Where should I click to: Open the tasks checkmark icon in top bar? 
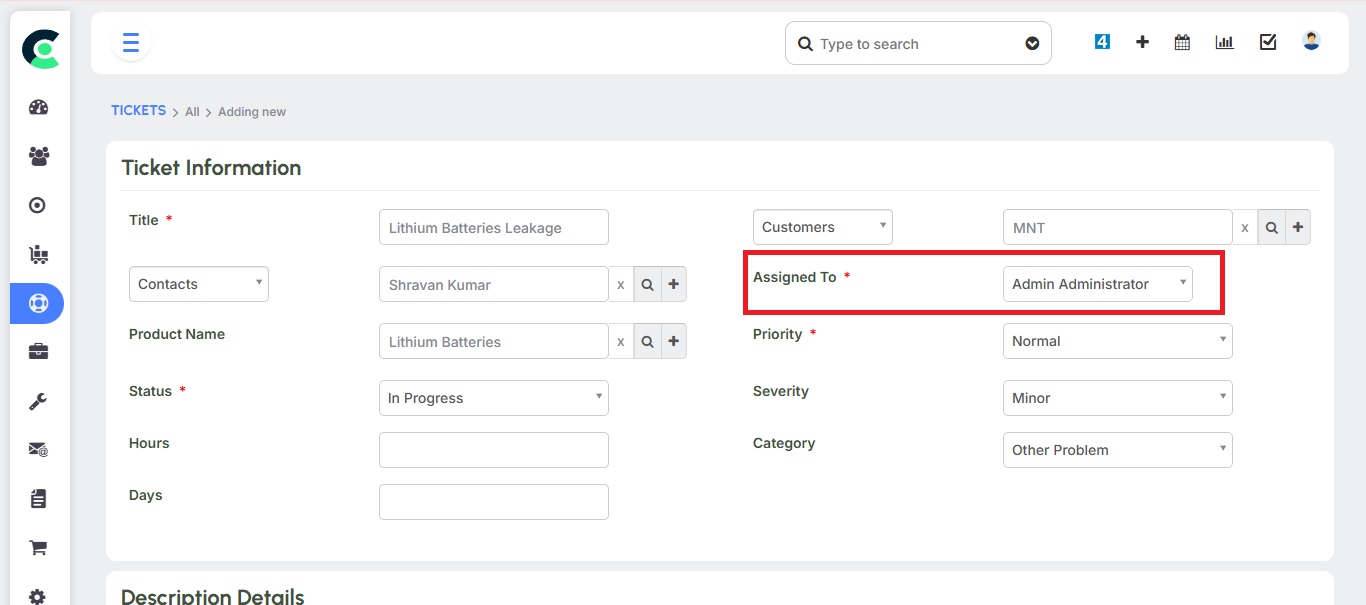[1268, 42]
